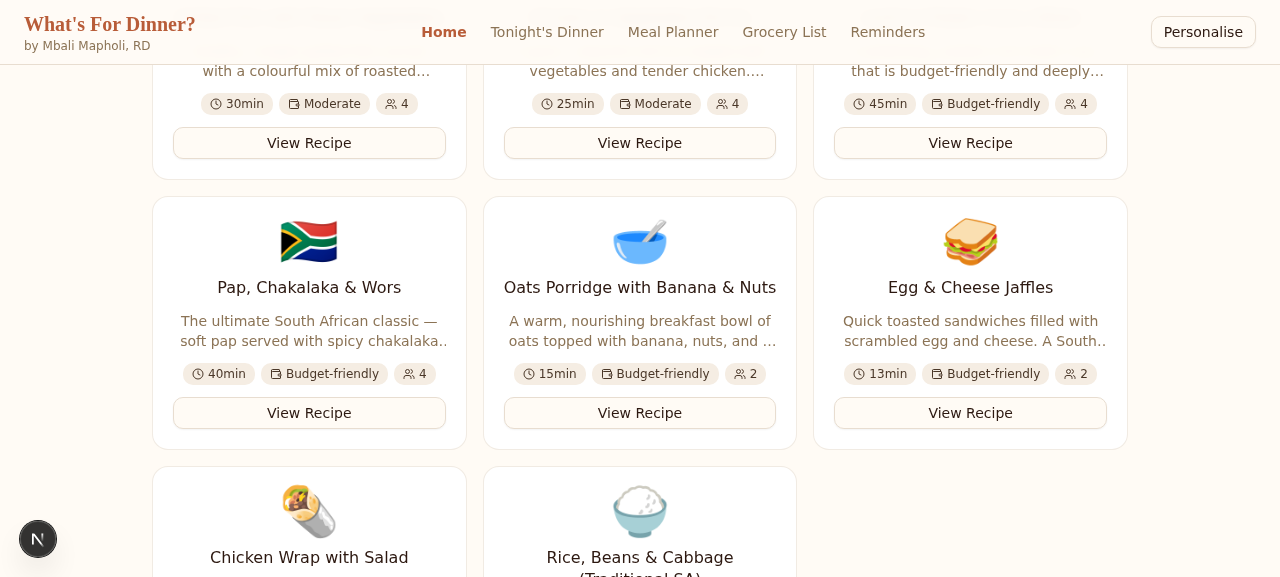Screen dimensions: 1280x577
Task: Select the Chicken Wrap with Salad title
Action: pyautogui.click(x=309, y=558)
